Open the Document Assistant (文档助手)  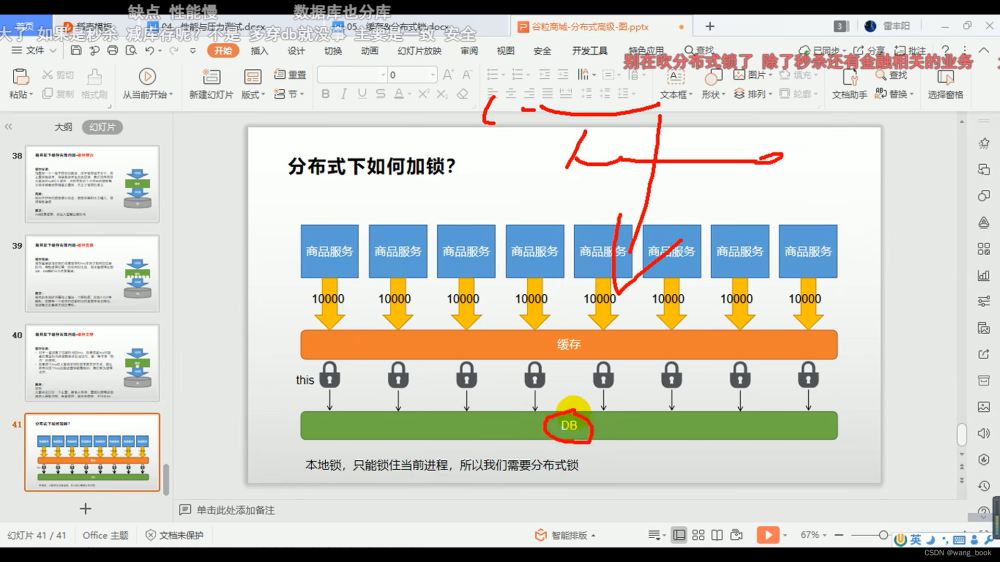(x=849, y=83)
